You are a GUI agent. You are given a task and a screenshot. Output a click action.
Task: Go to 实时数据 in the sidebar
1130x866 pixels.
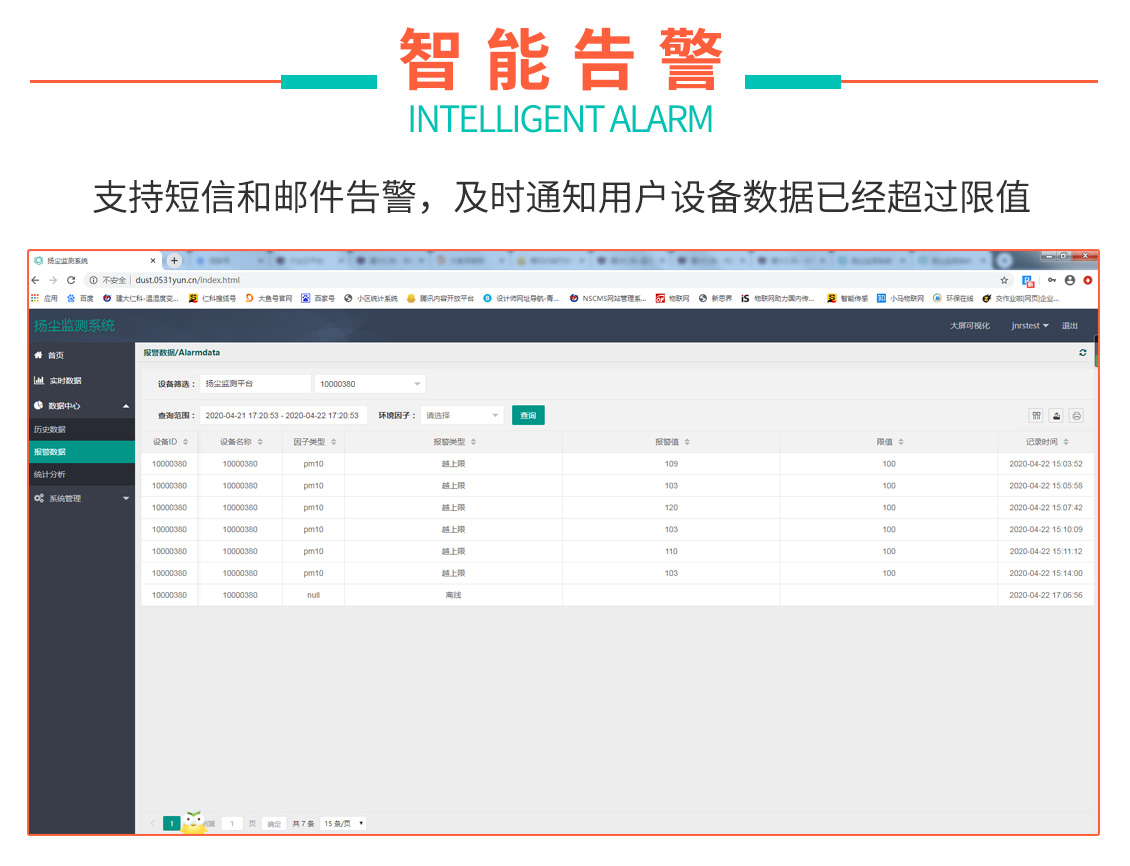[65, 381]
